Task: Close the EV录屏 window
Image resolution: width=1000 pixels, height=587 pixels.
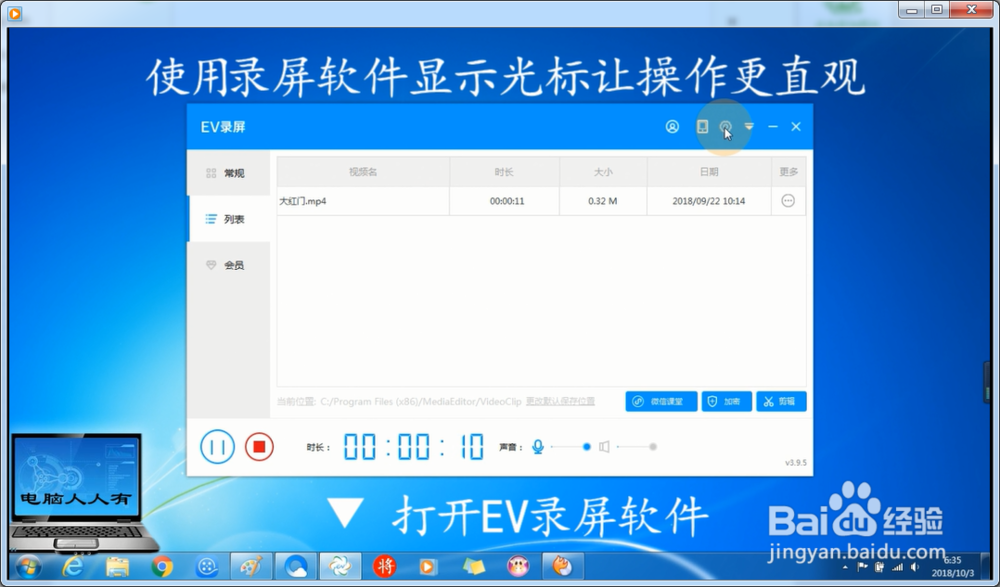Action: click(796, 126)
